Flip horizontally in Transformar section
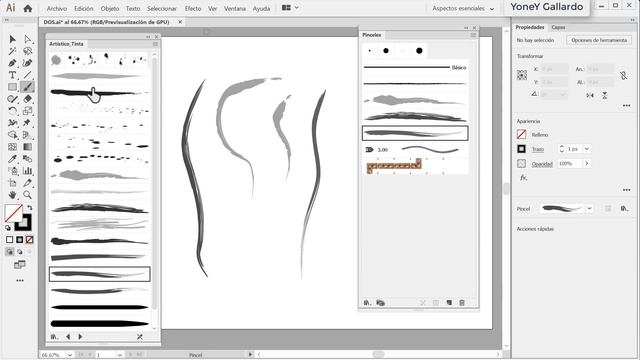The height and width of the screenshot is (360, 640). click(x=590, y=95)
